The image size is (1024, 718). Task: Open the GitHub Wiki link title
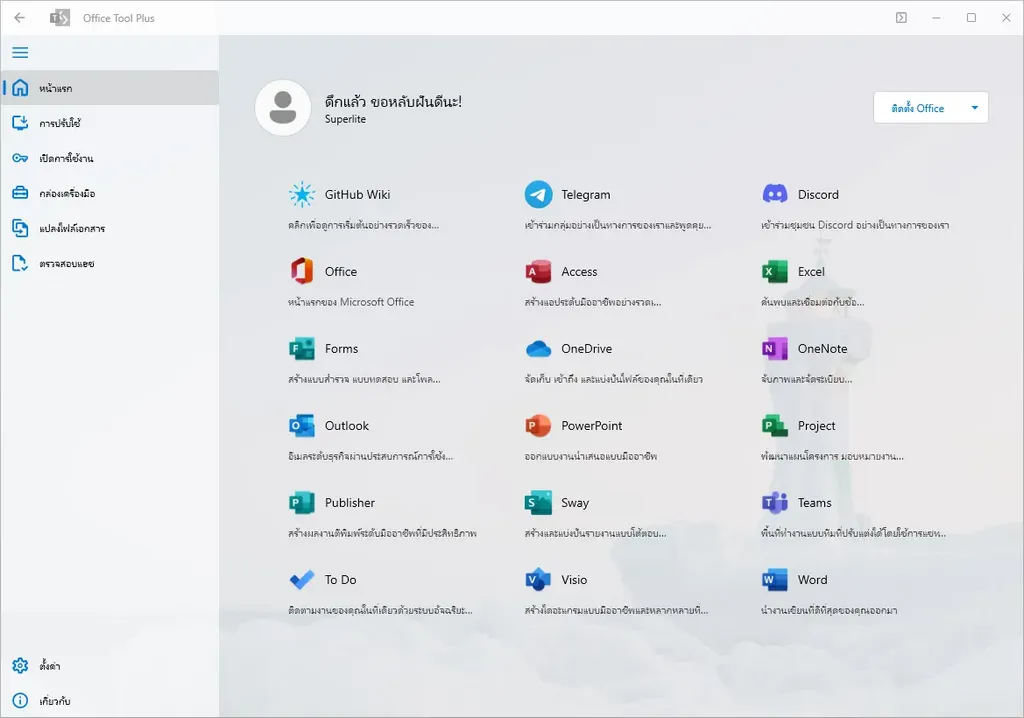[x=357, y=195]
